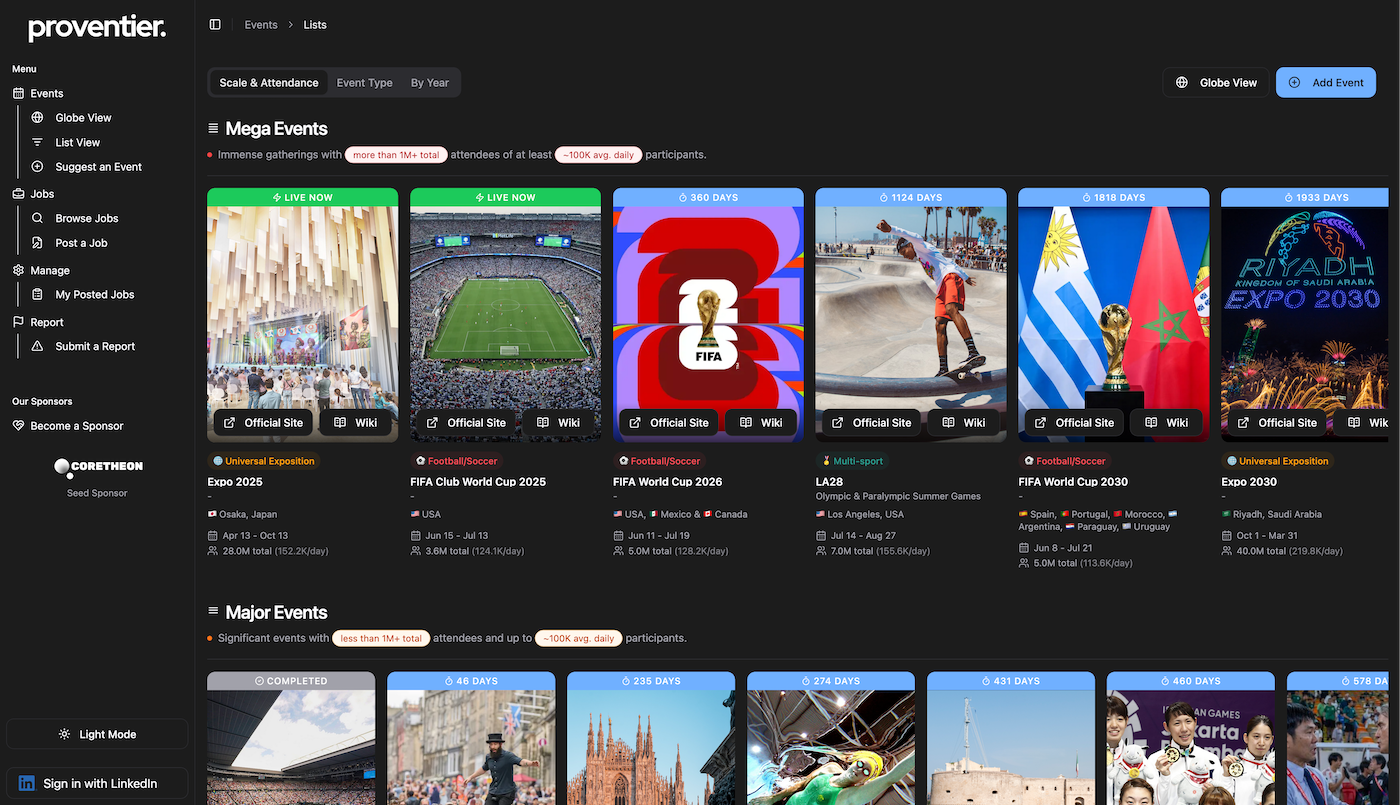Open Official Site for FIFA World Cup 2030

pos(1073,423)
